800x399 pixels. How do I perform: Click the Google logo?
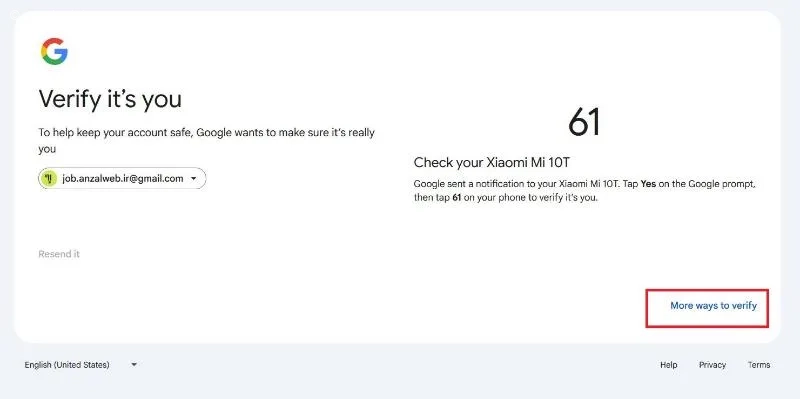point(54,51)
